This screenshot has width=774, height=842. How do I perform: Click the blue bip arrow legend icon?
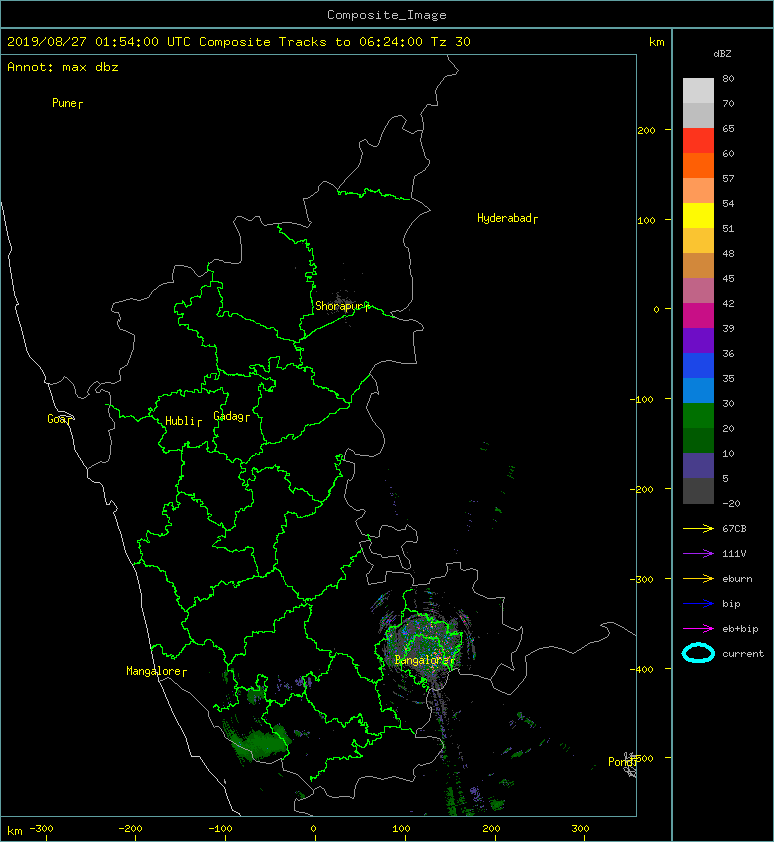pos(698,604)
